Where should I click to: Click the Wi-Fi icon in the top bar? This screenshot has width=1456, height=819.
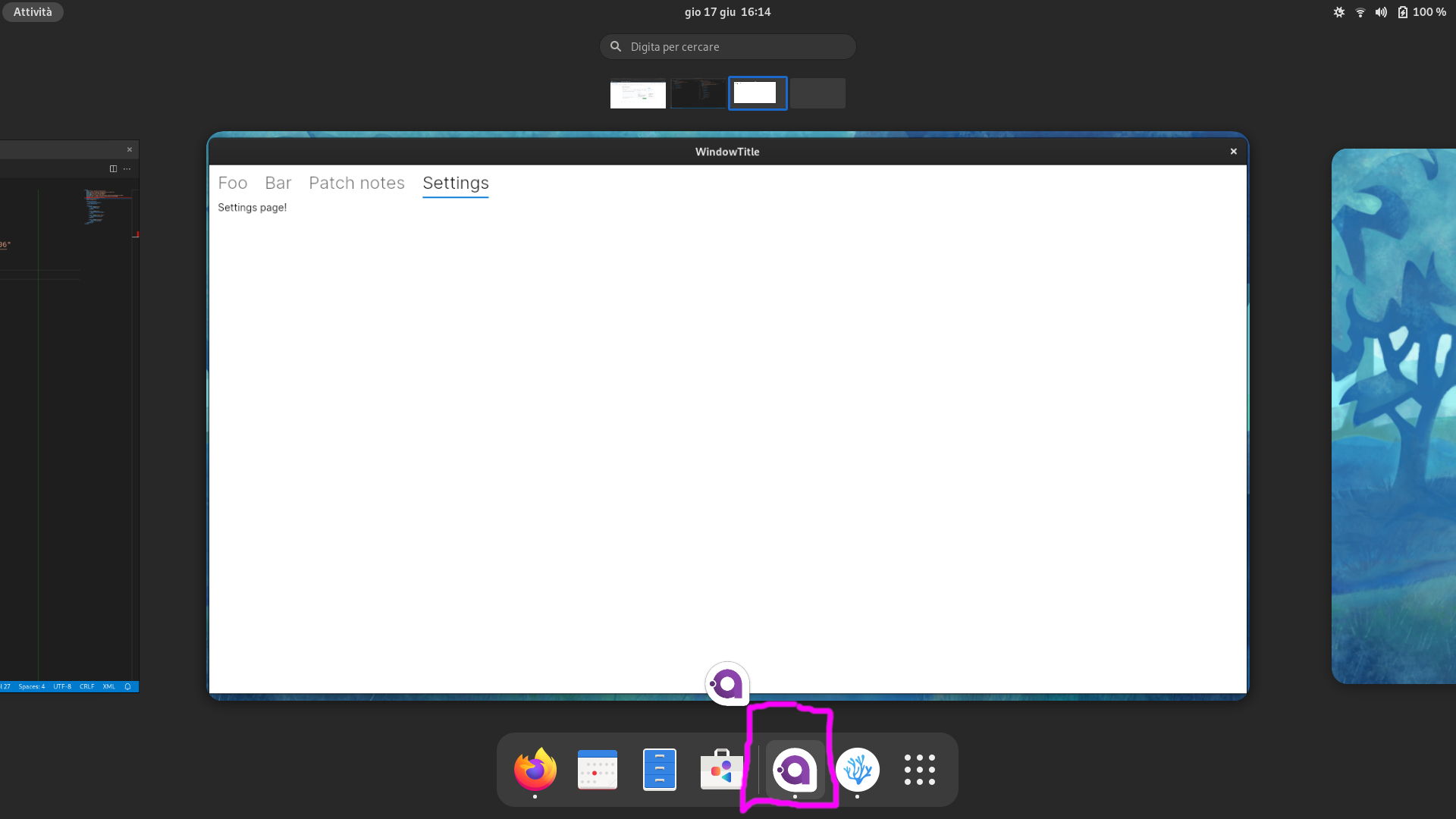[x=1360, y=12]
